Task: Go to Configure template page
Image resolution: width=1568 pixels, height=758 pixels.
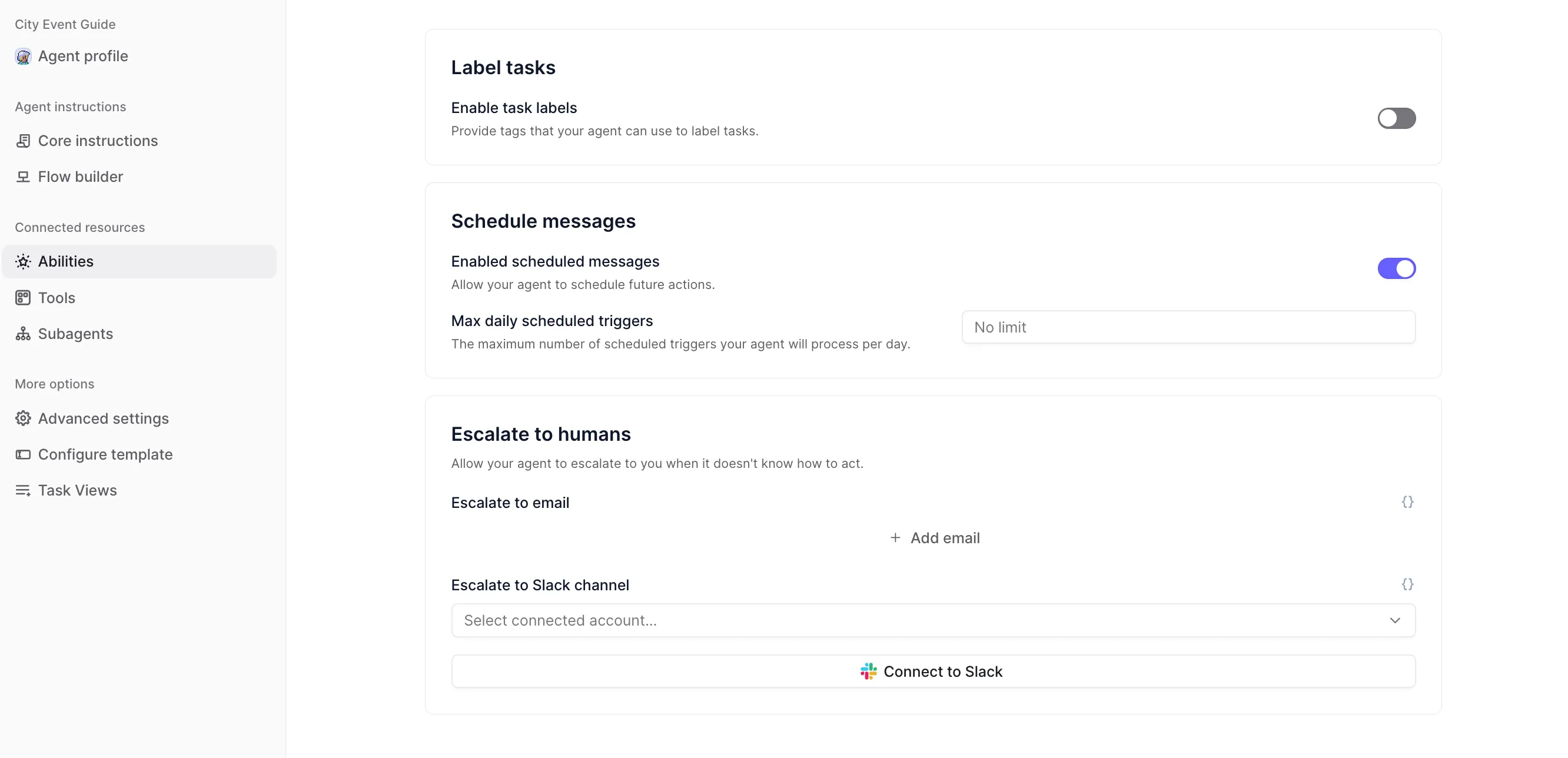Action: [105, 454]
